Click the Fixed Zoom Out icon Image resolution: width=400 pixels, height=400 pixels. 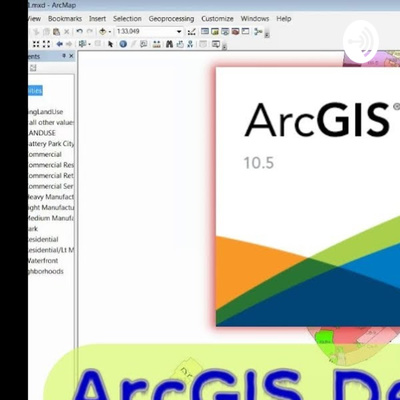pyautogui.click(x=46, y=44)
